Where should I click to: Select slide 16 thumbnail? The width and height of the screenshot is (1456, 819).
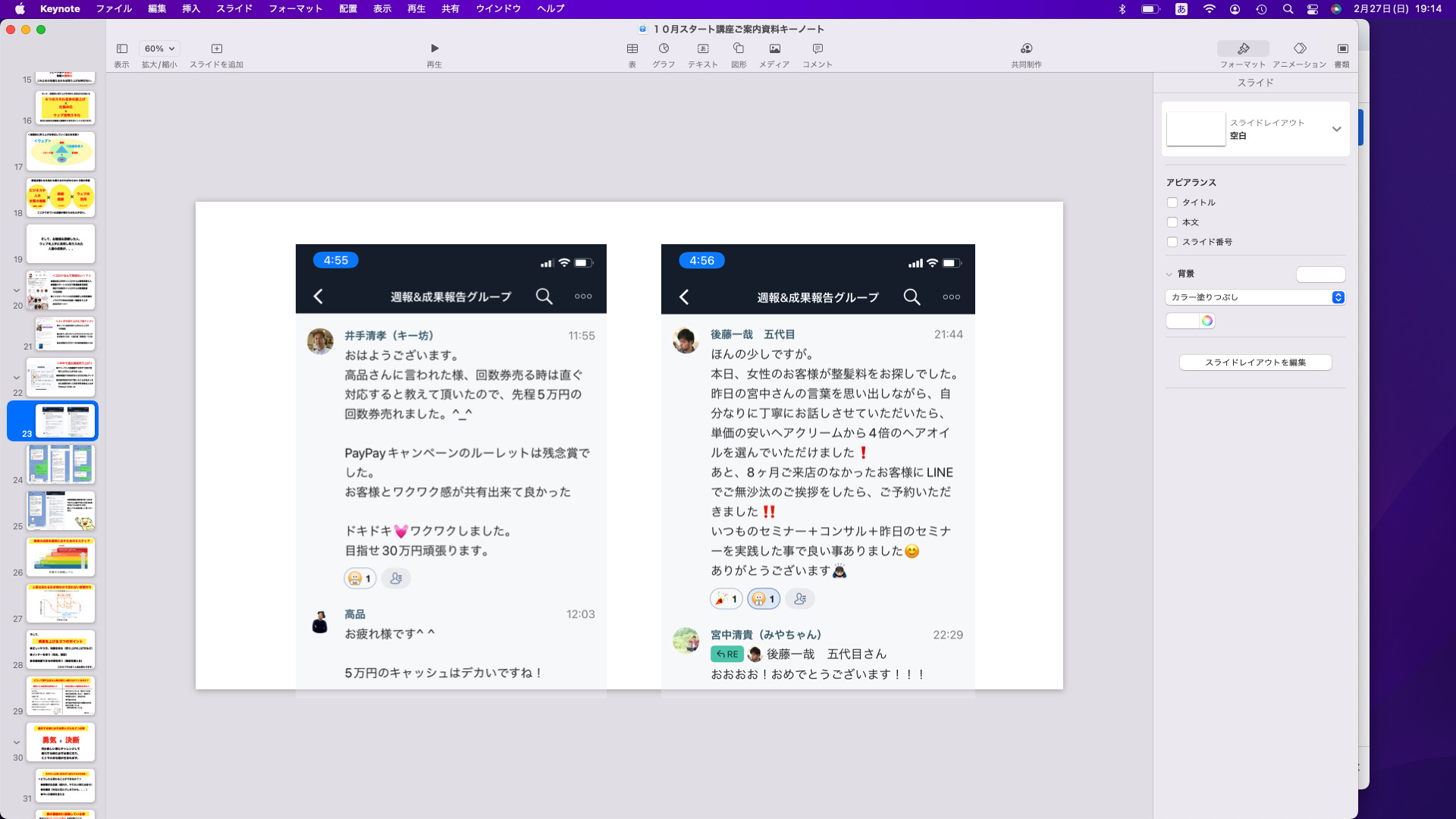pos(64,108)
